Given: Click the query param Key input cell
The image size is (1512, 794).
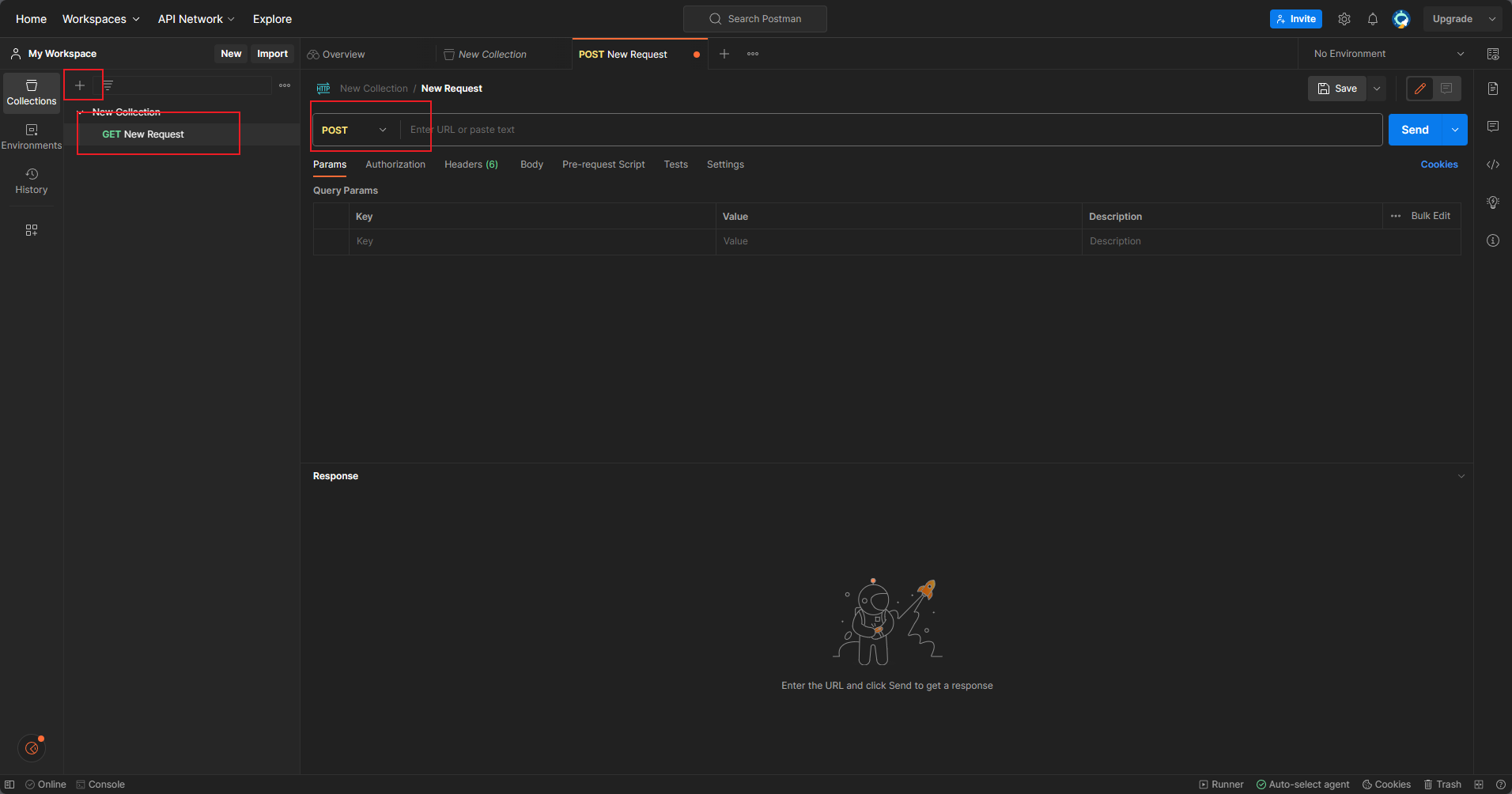Looking at the screenshot, I should pyautogui.click(x=532, y=241).
